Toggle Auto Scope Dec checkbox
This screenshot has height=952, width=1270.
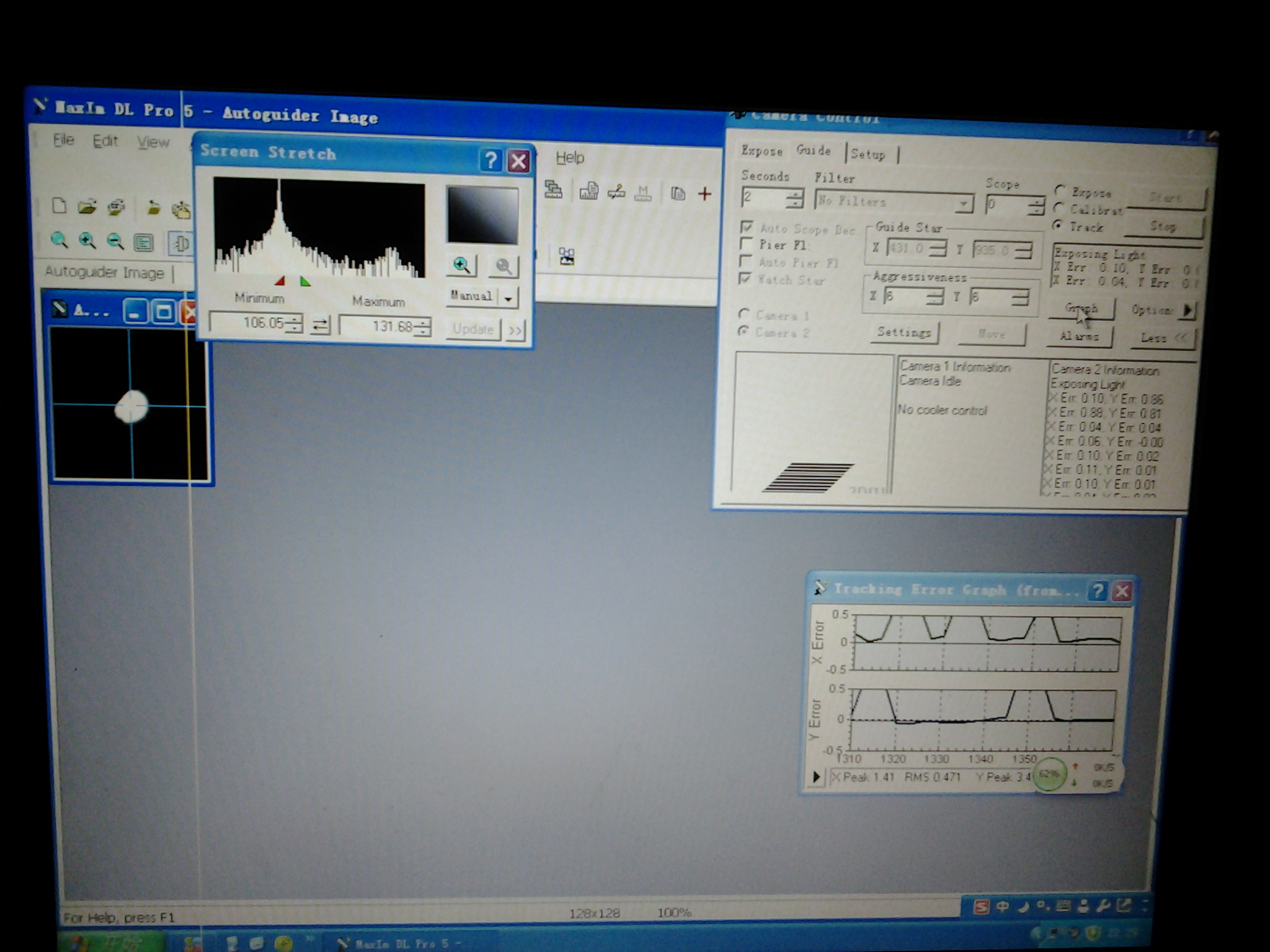point(748,227)
